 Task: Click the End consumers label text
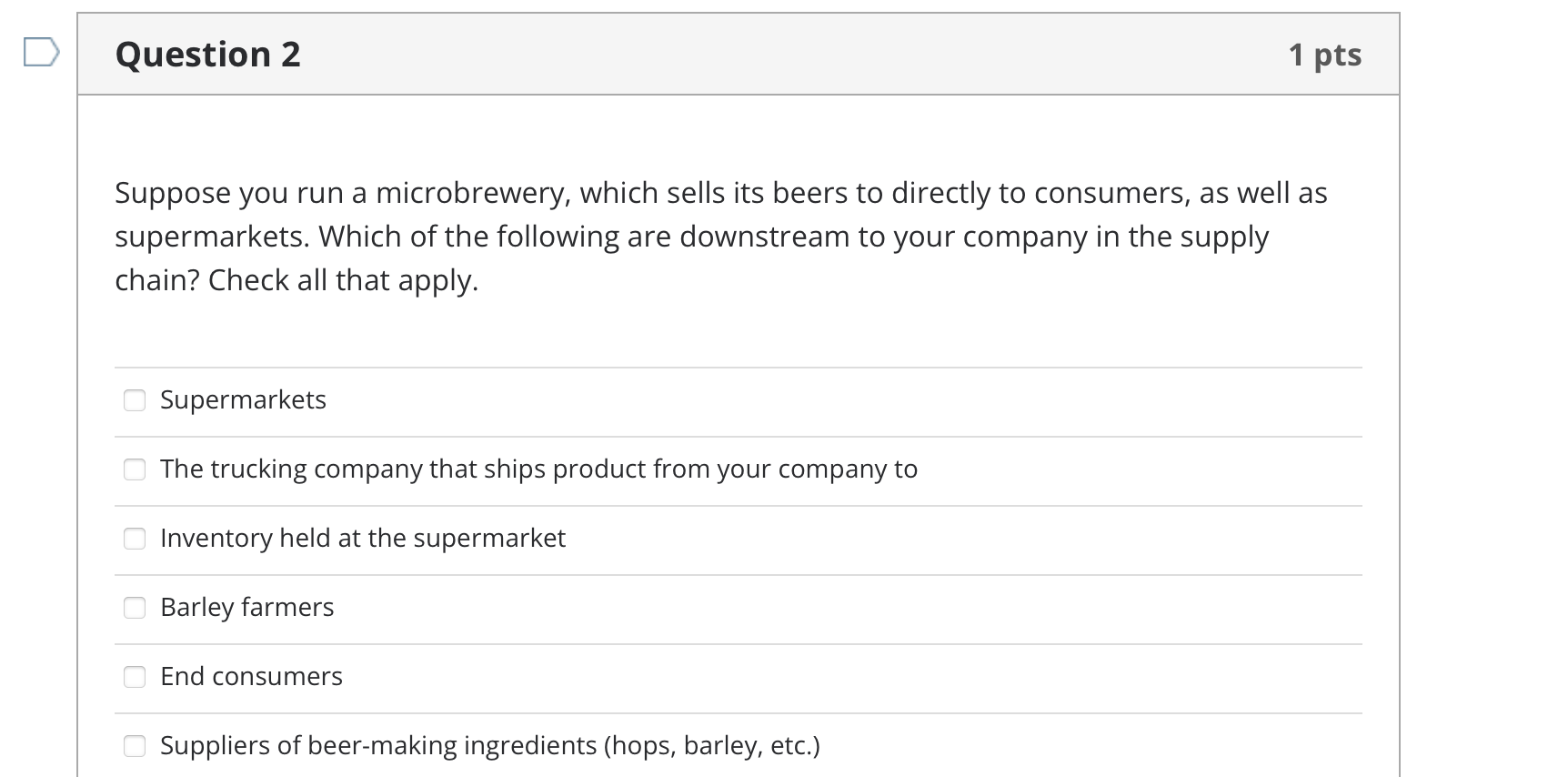pos(251,676)
